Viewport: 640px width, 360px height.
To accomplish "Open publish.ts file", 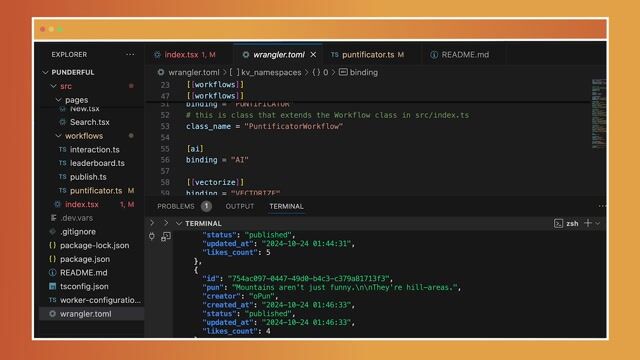I will click(88, 177).
